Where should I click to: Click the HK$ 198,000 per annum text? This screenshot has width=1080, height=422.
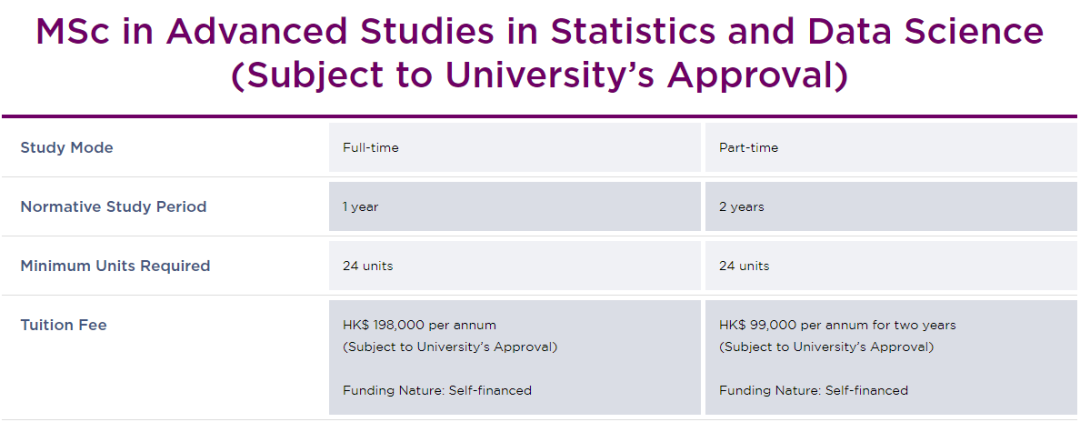419,325
